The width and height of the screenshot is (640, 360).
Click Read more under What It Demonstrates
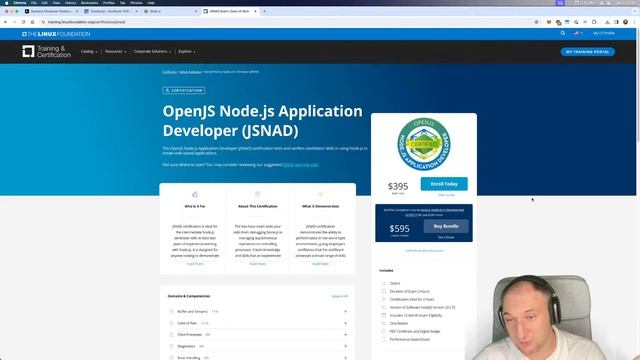click(x=320, y=264)
